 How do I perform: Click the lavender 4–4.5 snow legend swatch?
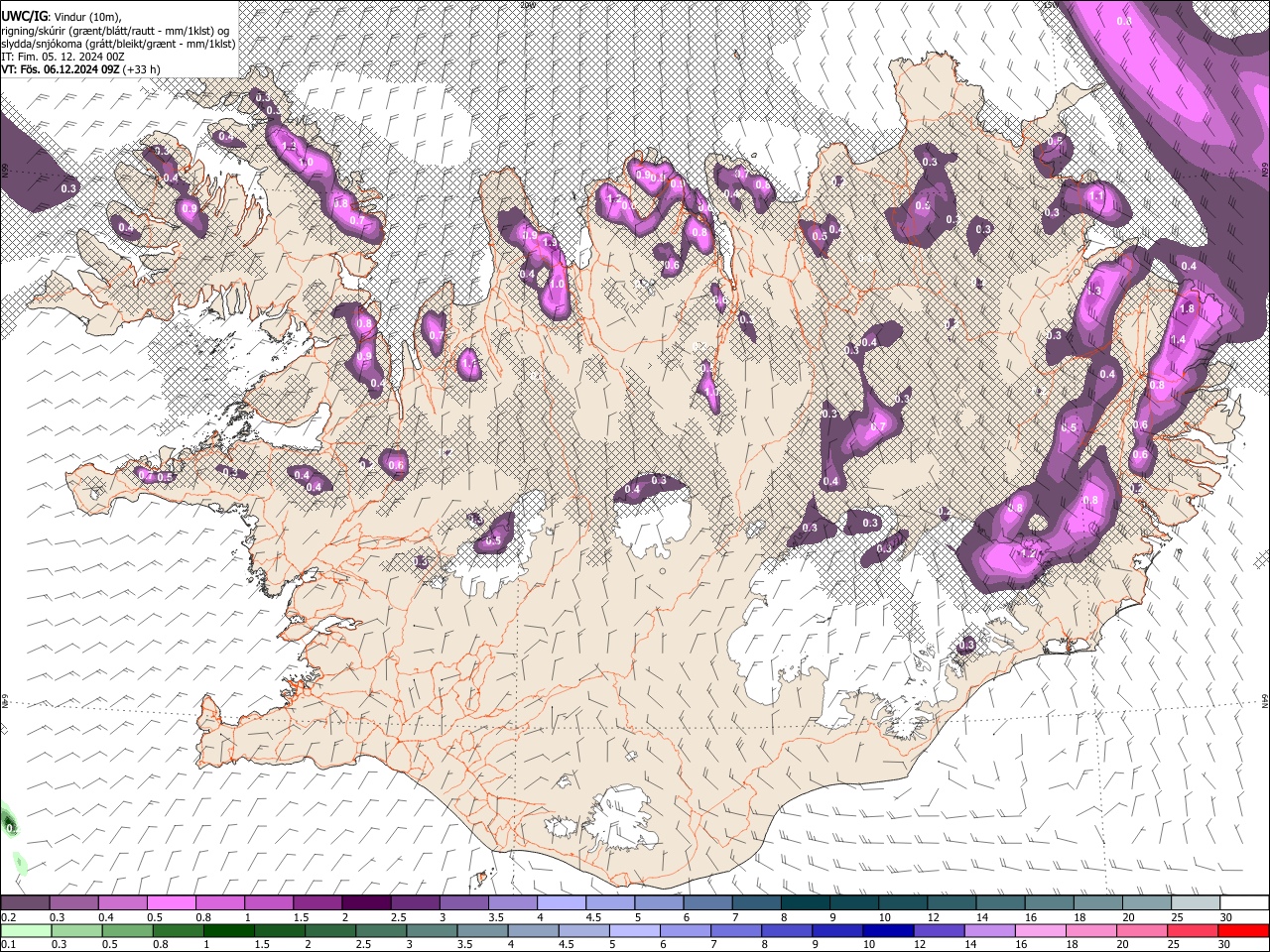[562, 903]
